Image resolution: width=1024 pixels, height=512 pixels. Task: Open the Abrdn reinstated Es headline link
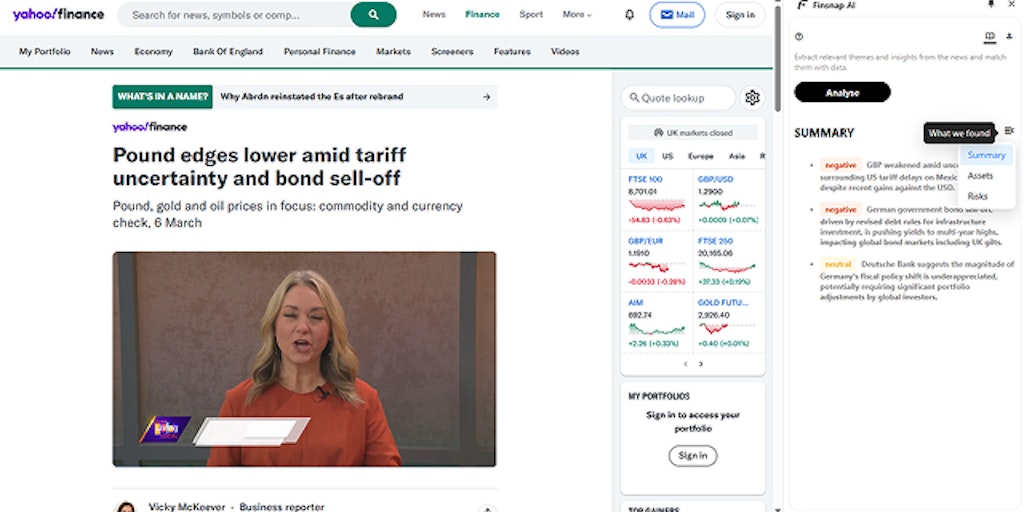[x=312, y=97]
